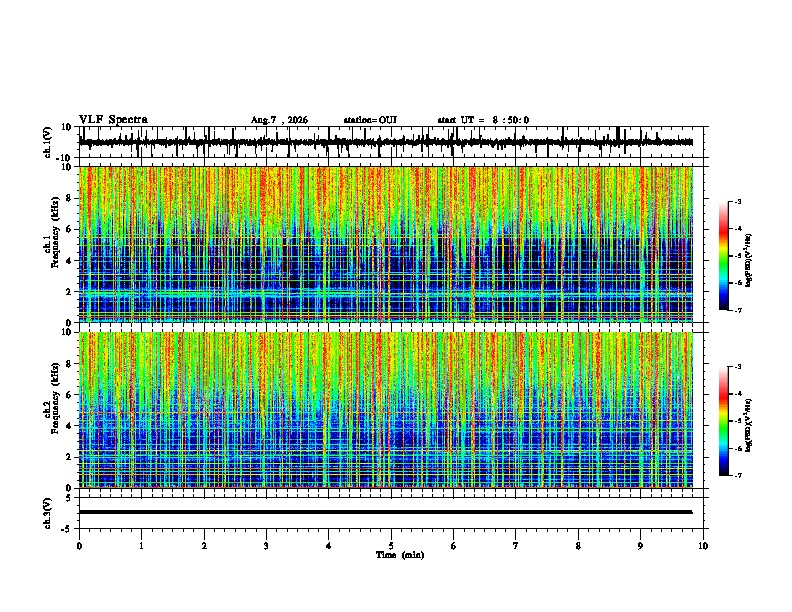Click the '-7' value on ch.2 colorbar
This screenshot has height=612, width=792.
click(x=738, y=475)
